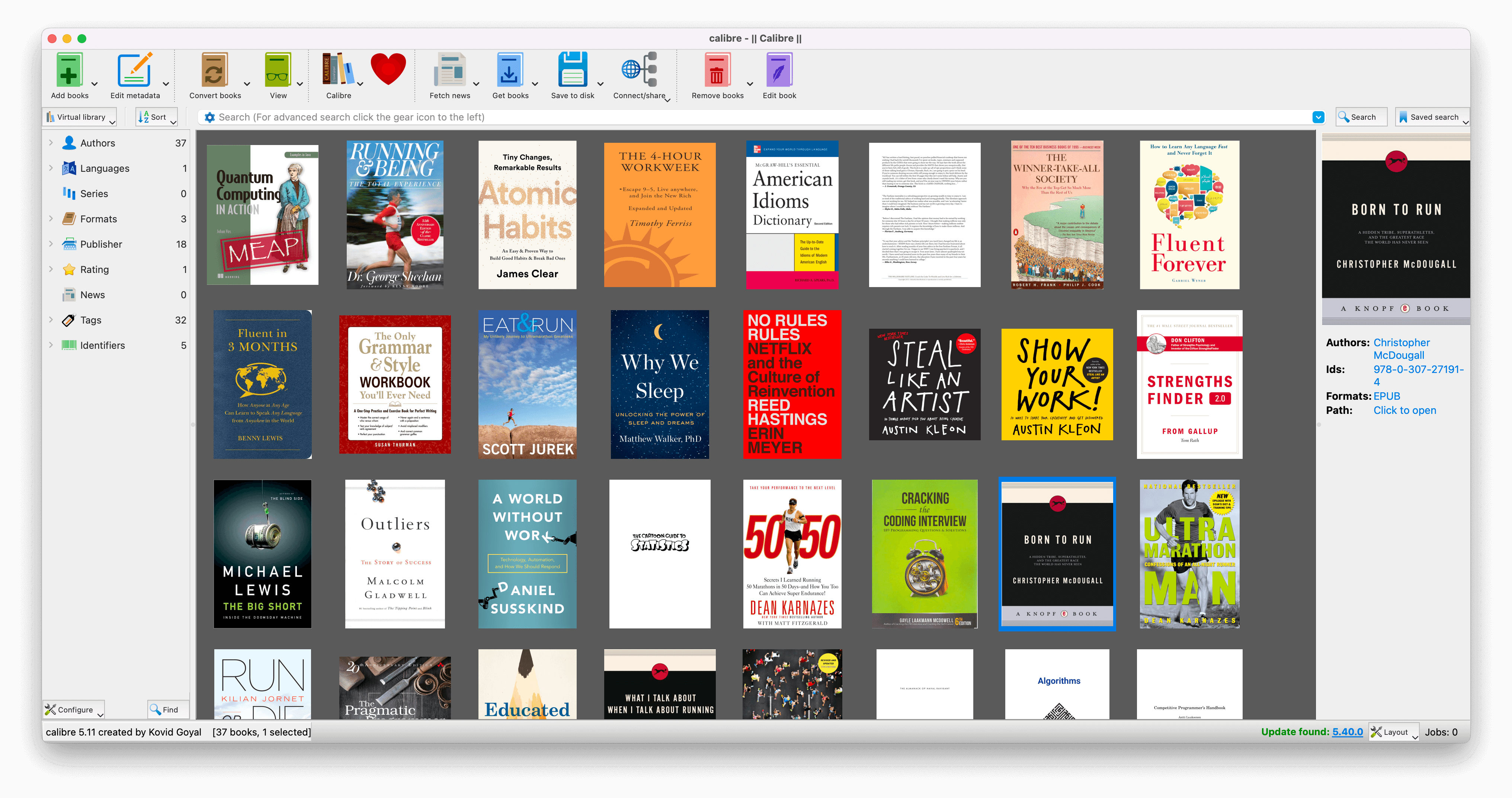Open the Save to disk dropdown arrow
The image size is (1512, 798).
[600, 84]
